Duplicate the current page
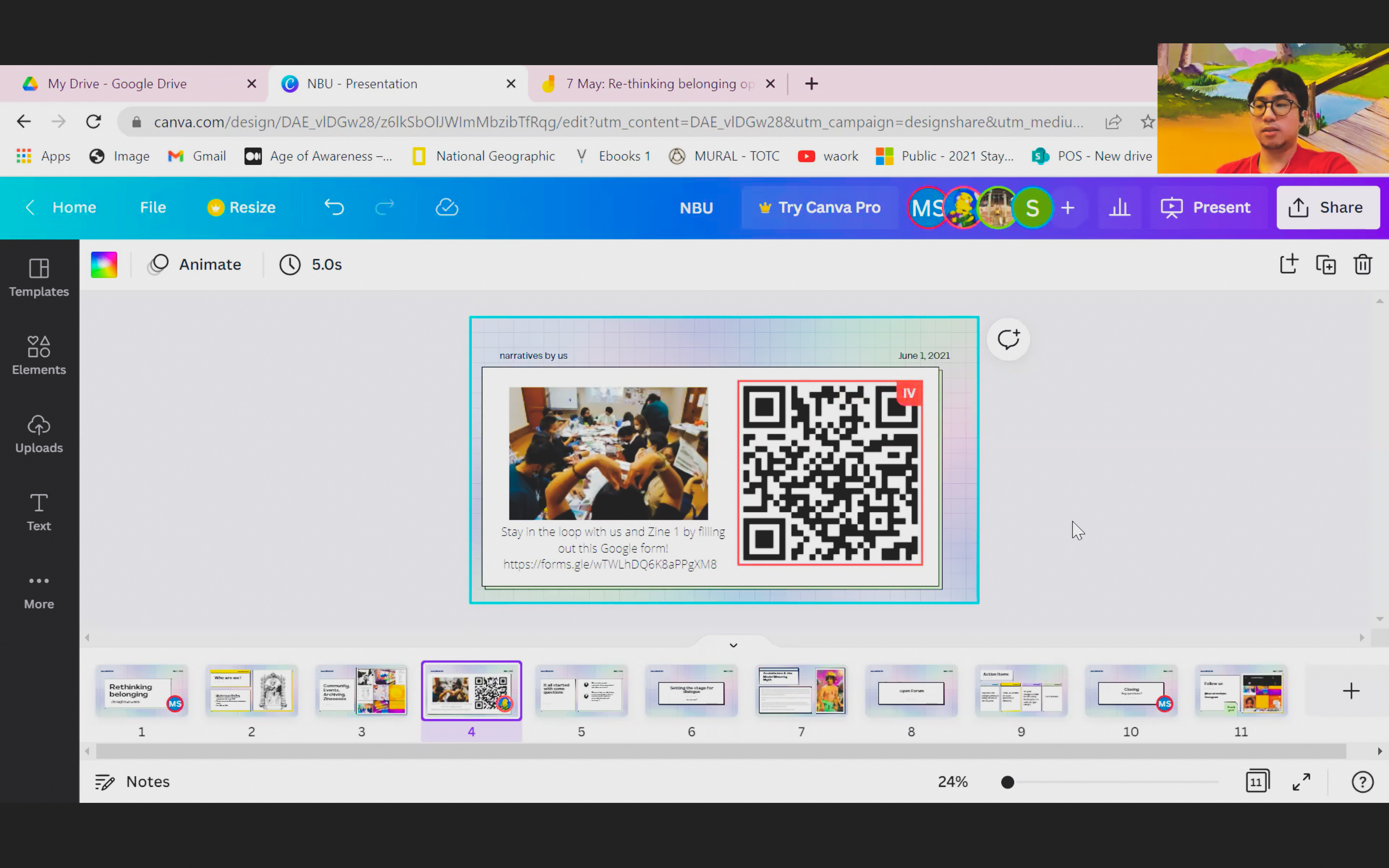Image resolution: width=1389 pixels, height=868 pixels. pyautogui.click(x=1326, y=265)
